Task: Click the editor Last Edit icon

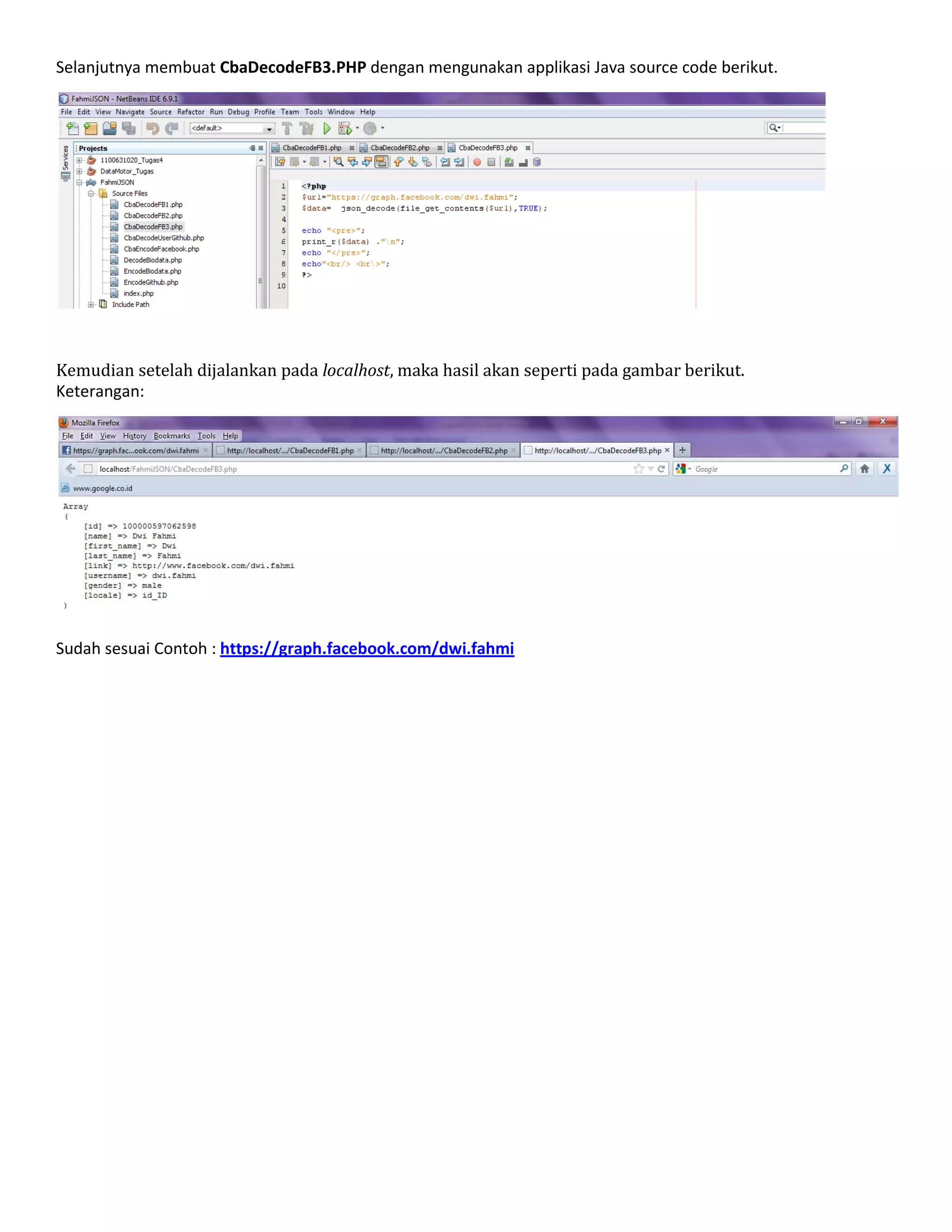Action: (x=280, y=162)
